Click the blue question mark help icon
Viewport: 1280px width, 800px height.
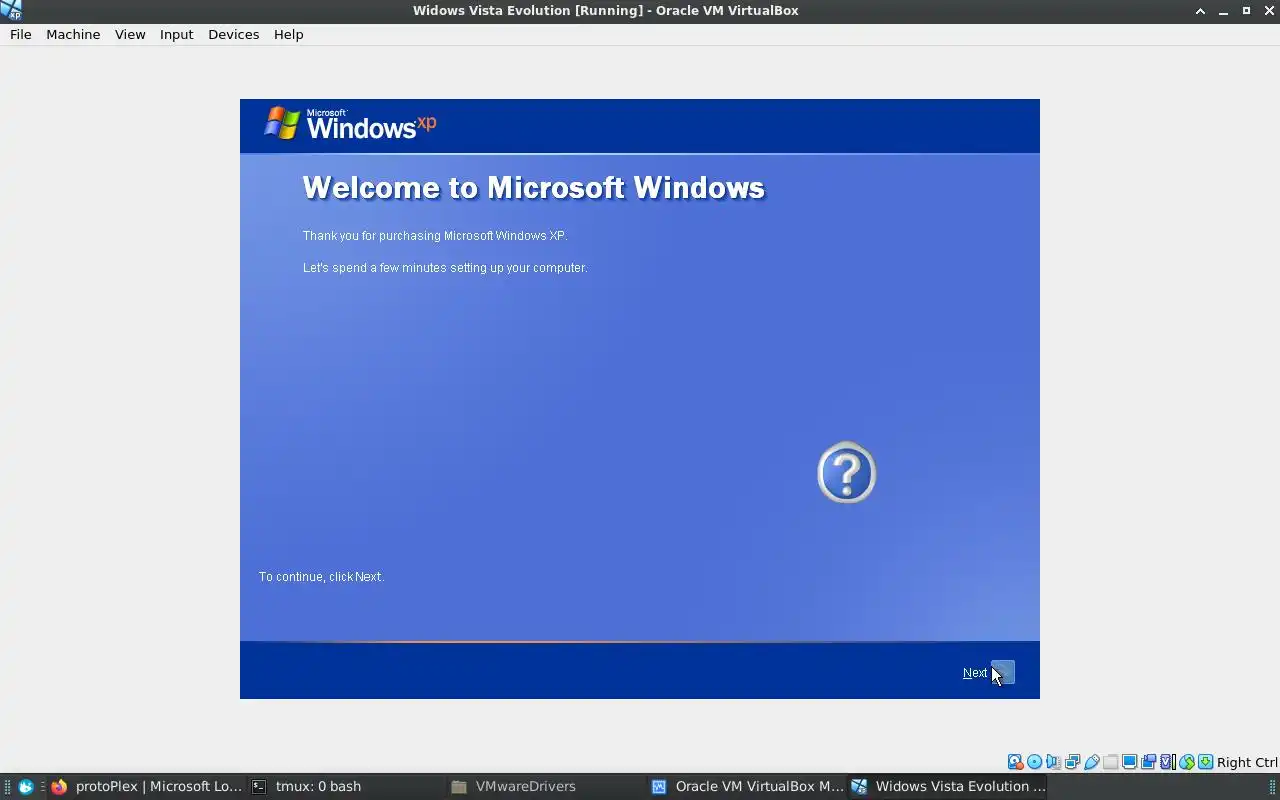(x=846, y=472)
